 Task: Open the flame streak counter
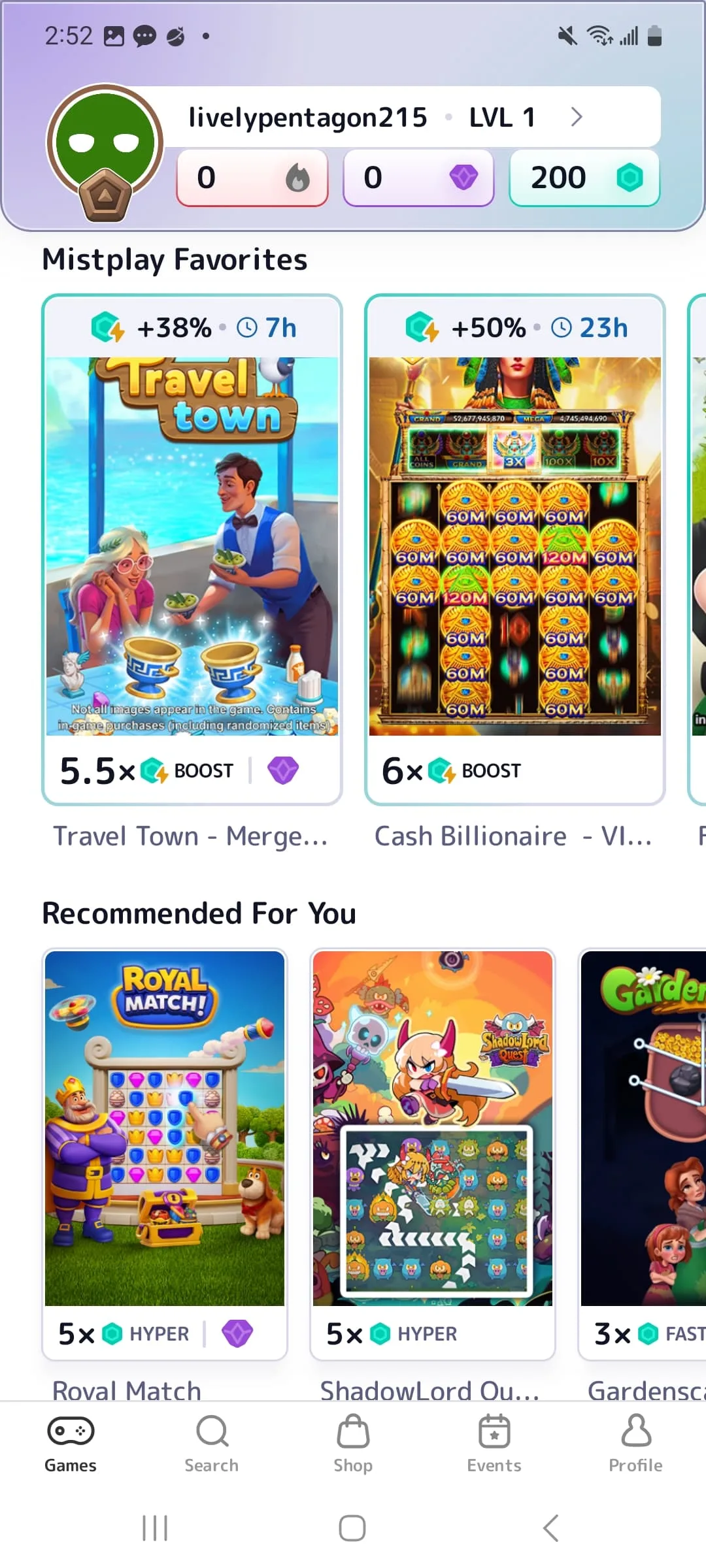[x=252, y=178]
